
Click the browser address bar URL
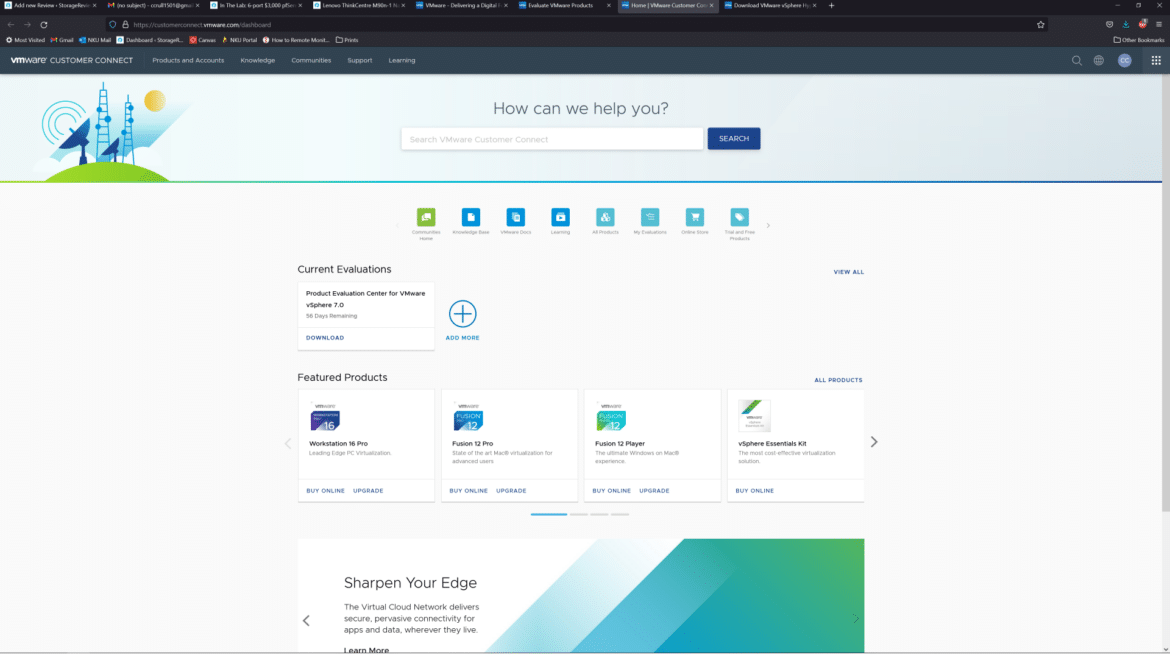(x=202, y=25)
